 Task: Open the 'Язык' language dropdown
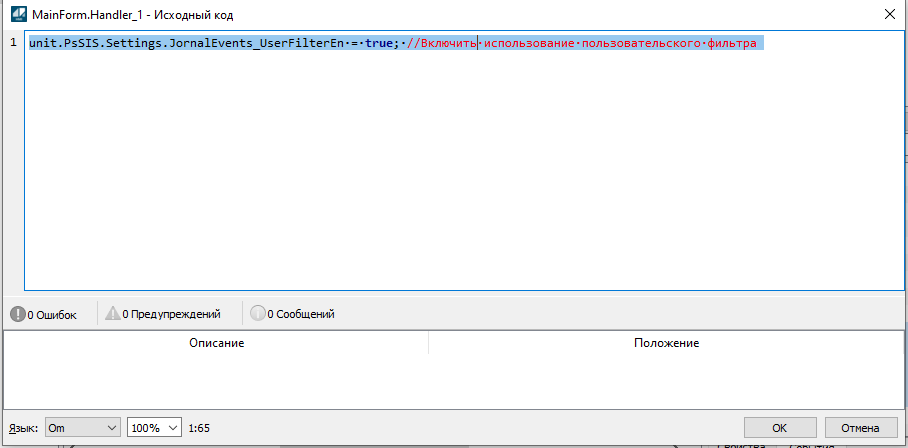[82, 427]
